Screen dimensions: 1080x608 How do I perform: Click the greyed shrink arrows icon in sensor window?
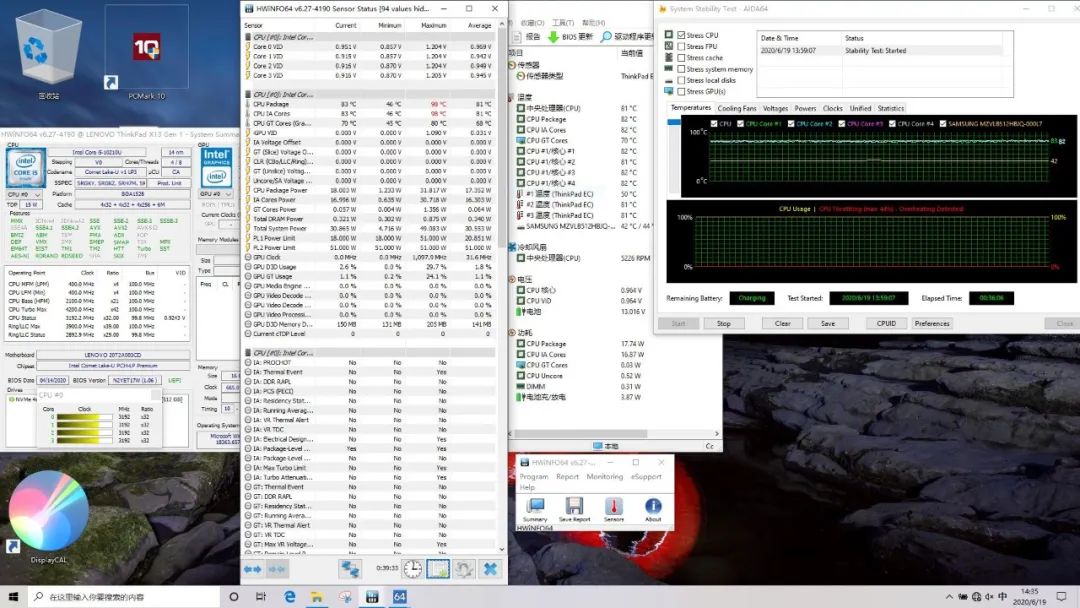tap(277, 569)
